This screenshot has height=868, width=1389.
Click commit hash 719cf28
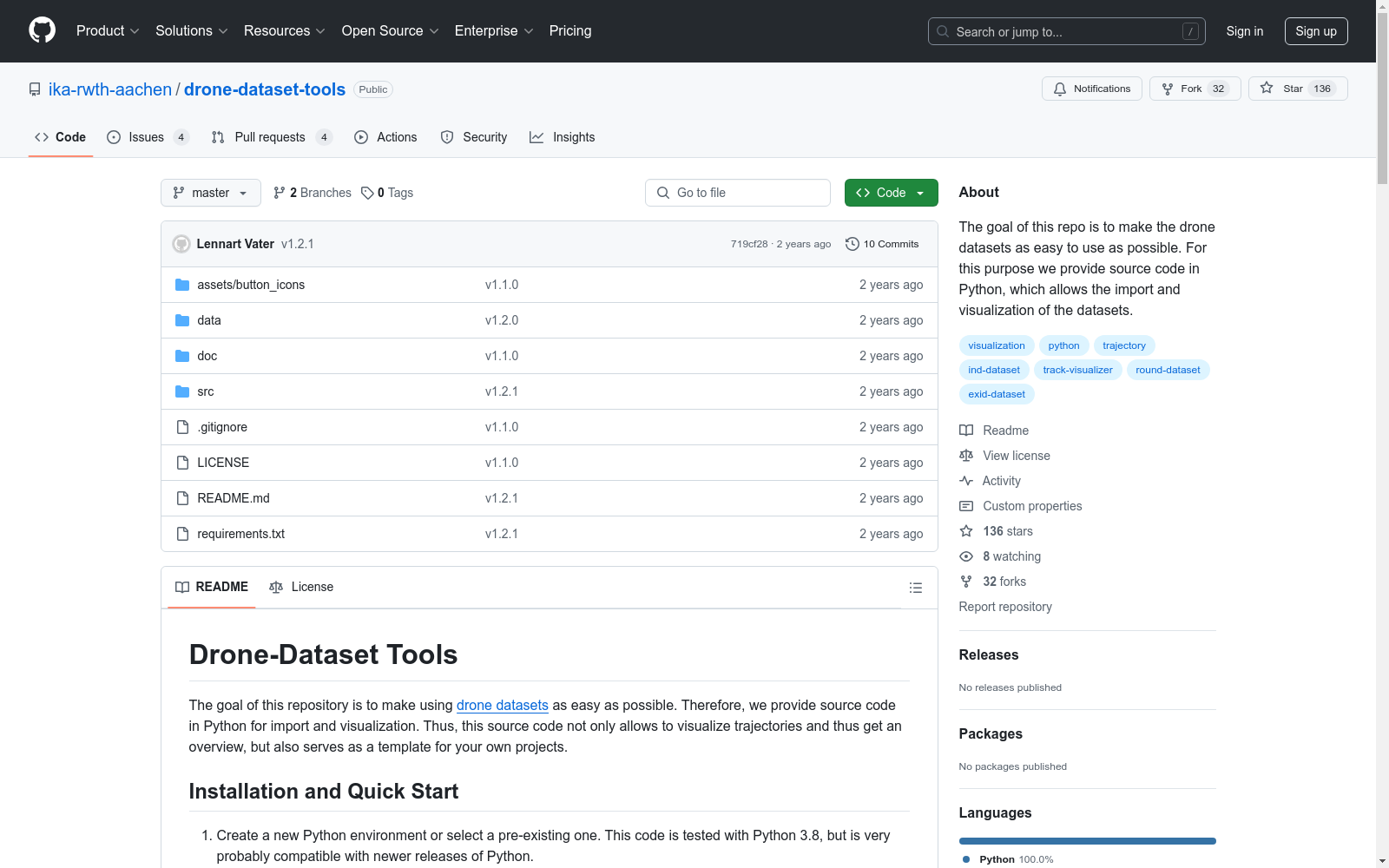tap(749, 244)
